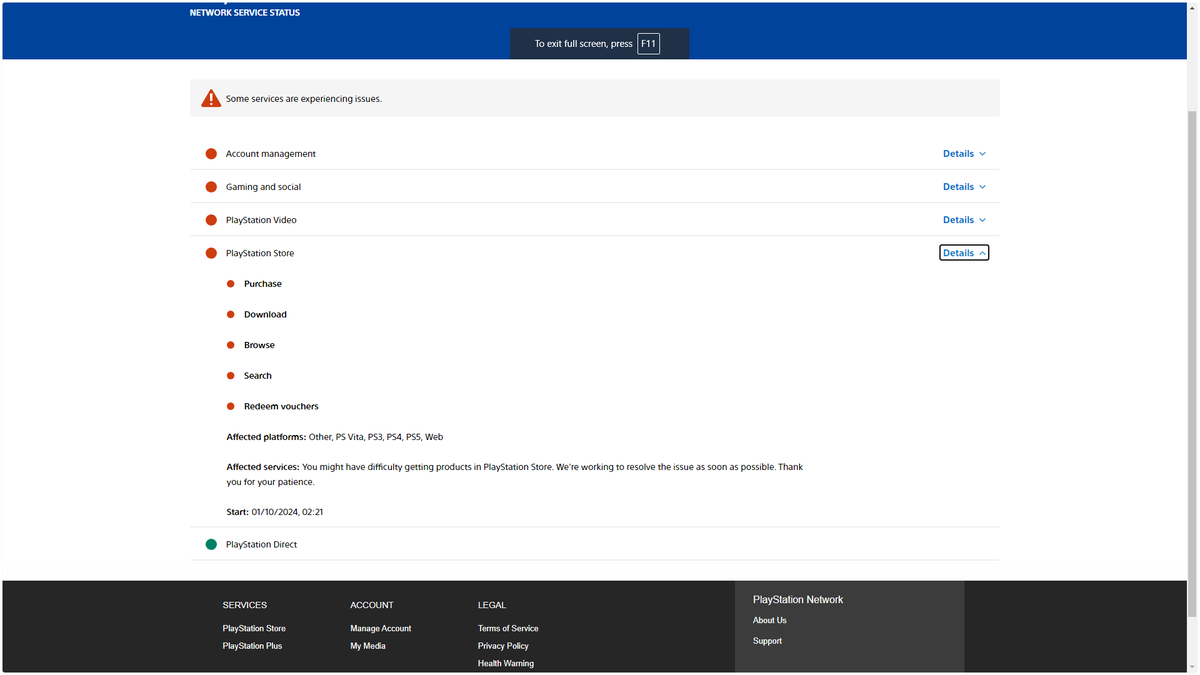Click red status dot beside PlayStation Video

(211, 220)
